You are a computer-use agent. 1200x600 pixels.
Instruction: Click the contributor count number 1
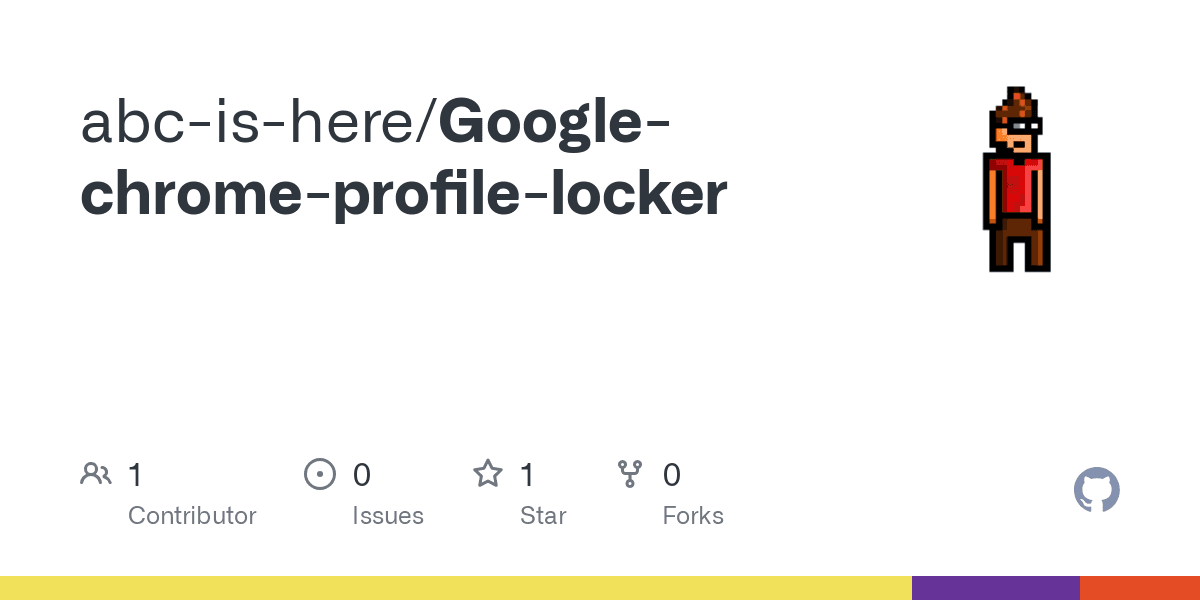(135, 475)
